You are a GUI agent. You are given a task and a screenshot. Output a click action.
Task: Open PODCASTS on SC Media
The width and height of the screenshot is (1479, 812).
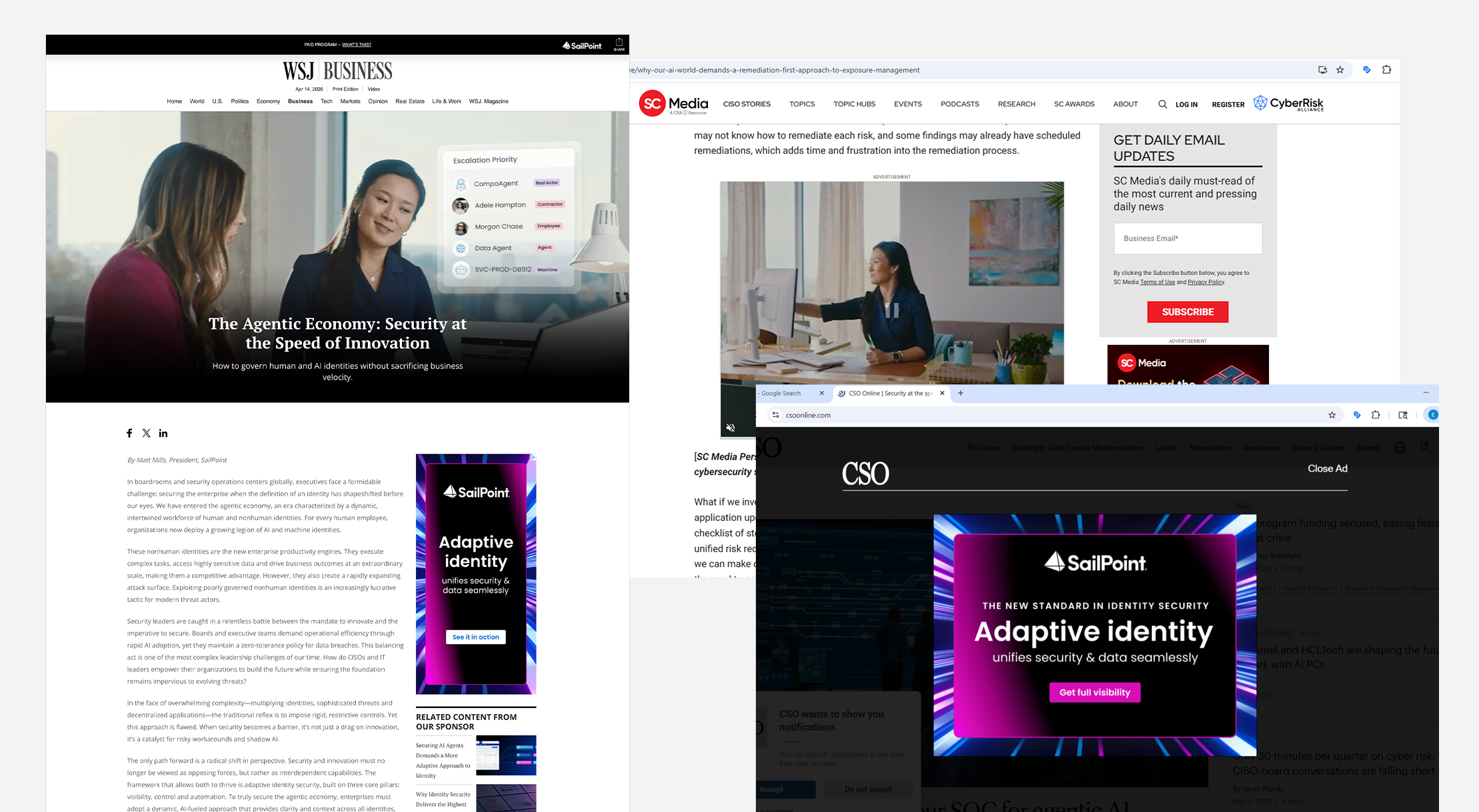[960, 104]
